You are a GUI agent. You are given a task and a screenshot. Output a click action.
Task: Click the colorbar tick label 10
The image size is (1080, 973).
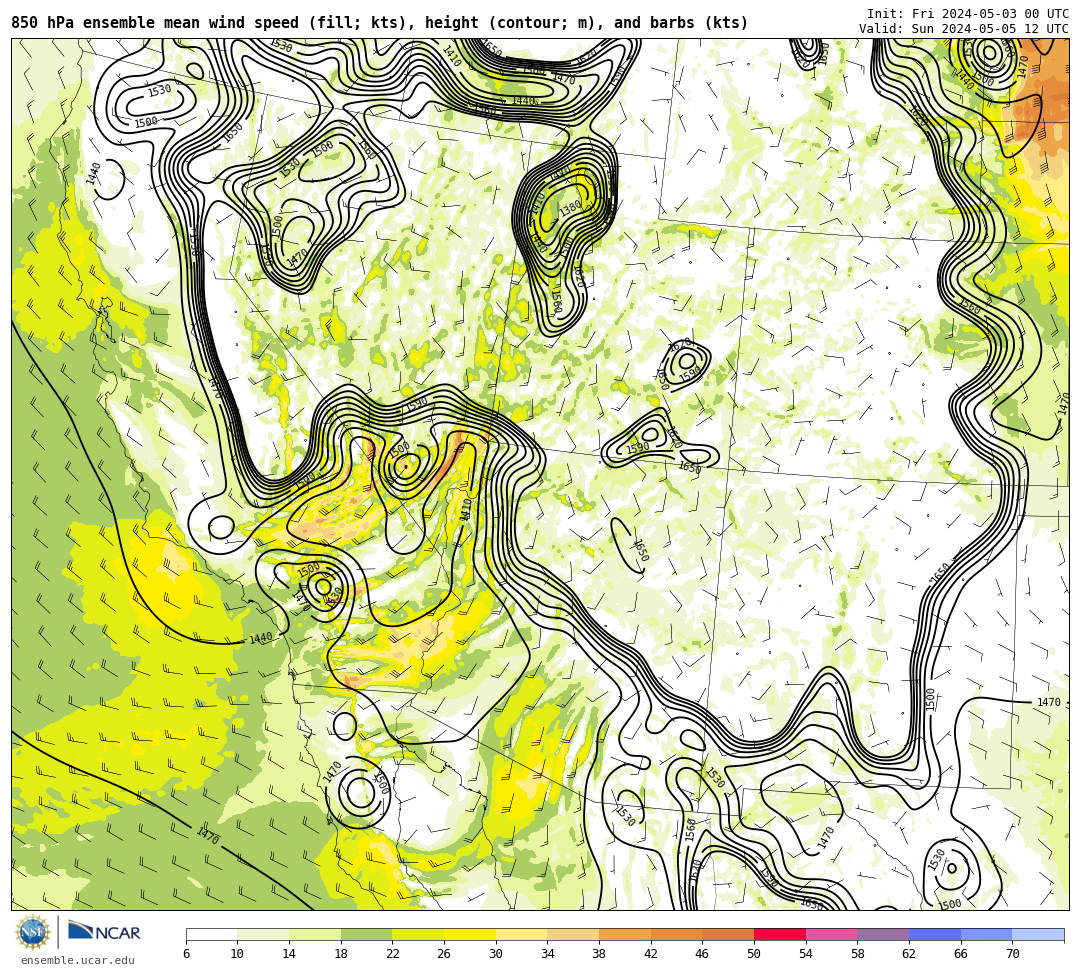pyautogui.click(x=238, y=954)
